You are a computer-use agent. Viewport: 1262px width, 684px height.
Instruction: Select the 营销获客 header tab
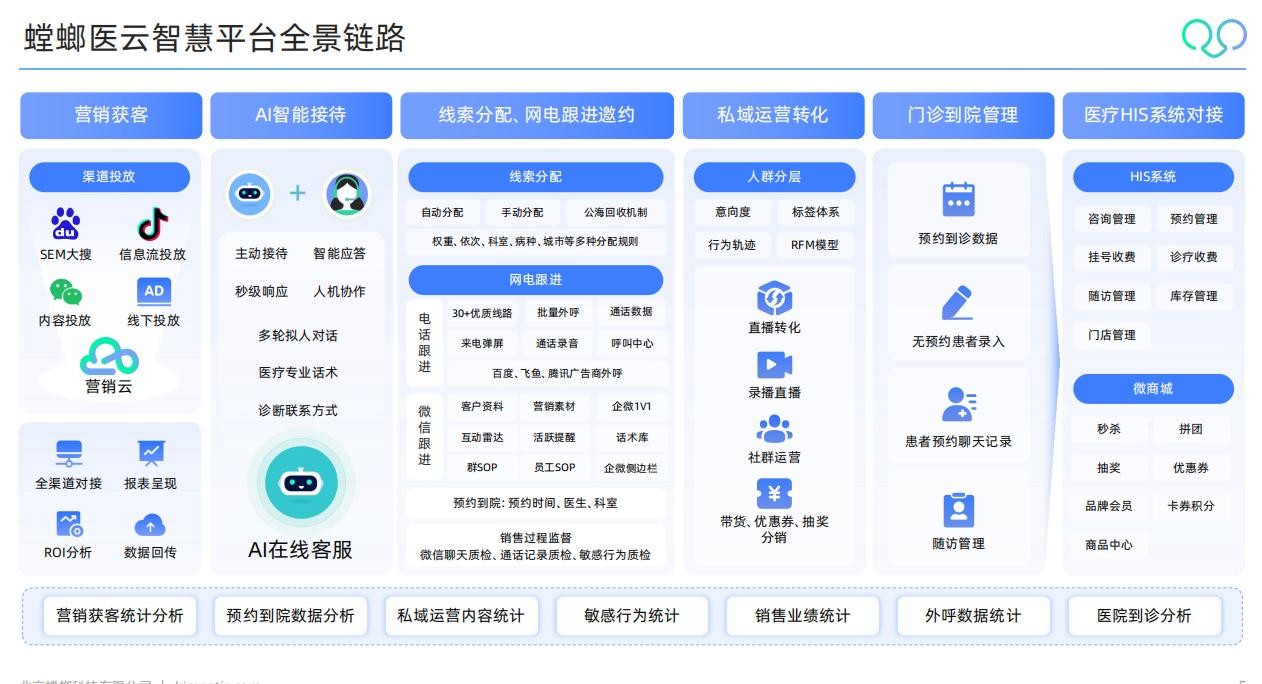tap(111, 115)
